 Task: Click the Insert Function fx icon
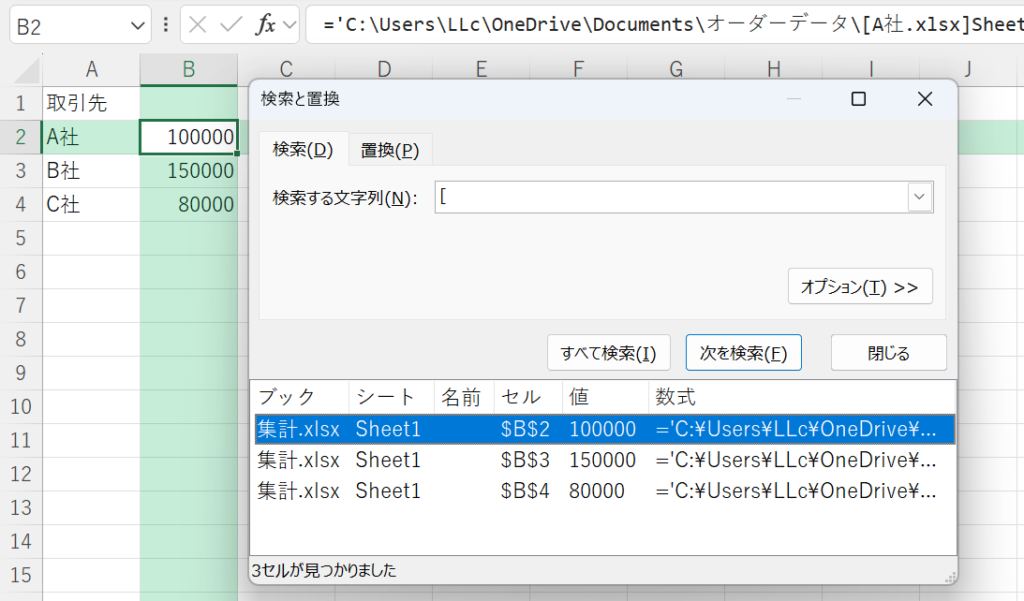point(265,26)
